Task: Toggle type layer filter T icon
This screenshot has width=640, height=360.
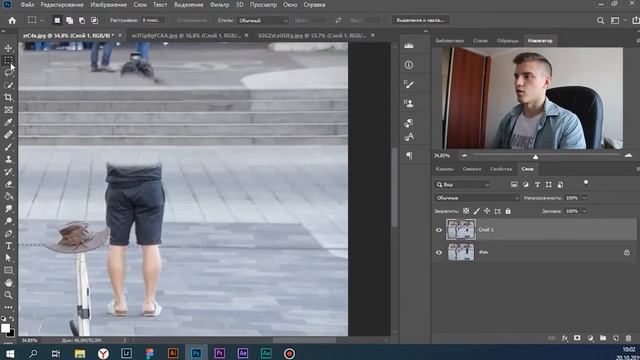Action: pyautogui.click(x=537, y=185)
